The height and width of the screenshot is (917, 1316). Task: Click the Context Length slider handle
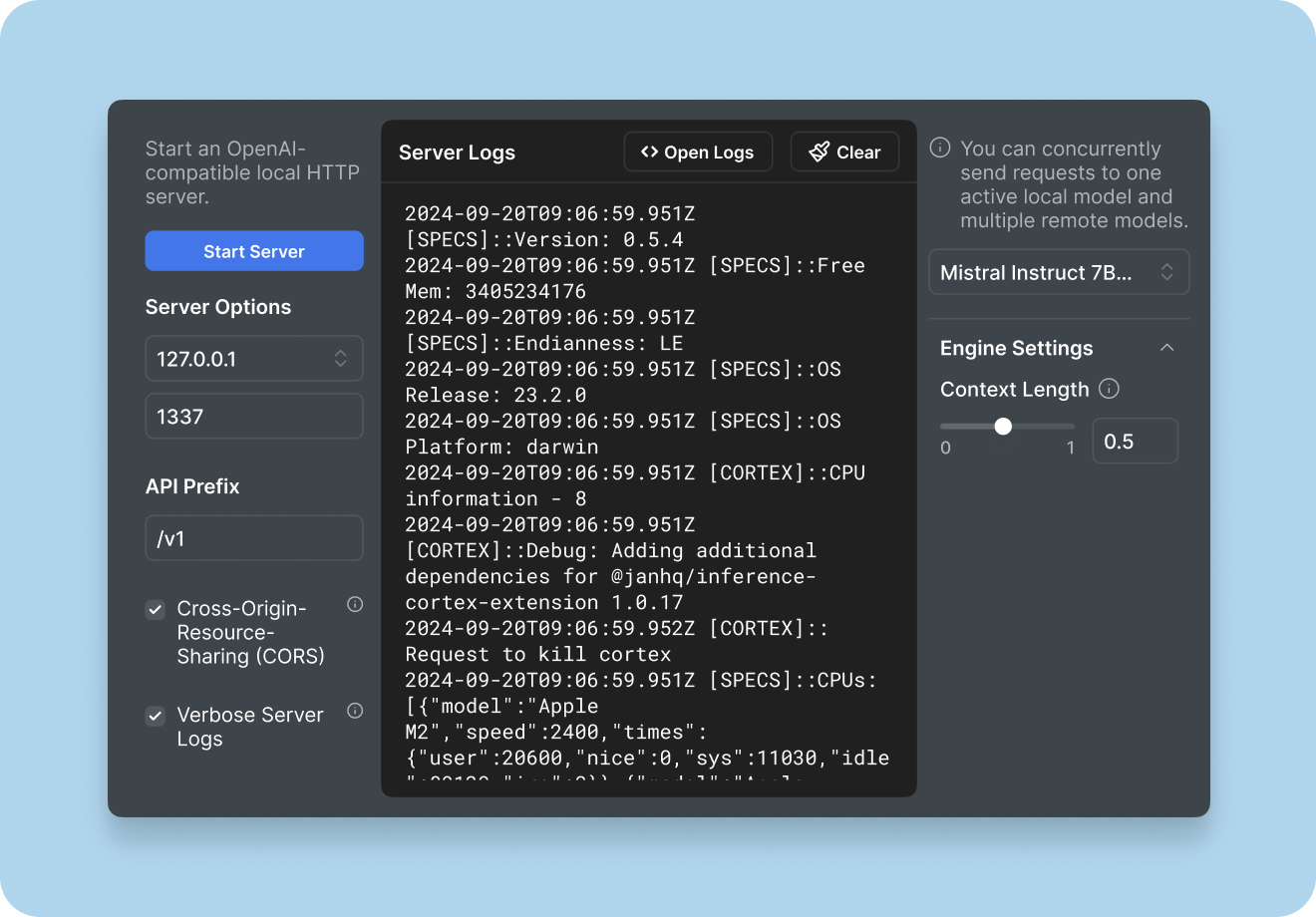coord(1003,427)
